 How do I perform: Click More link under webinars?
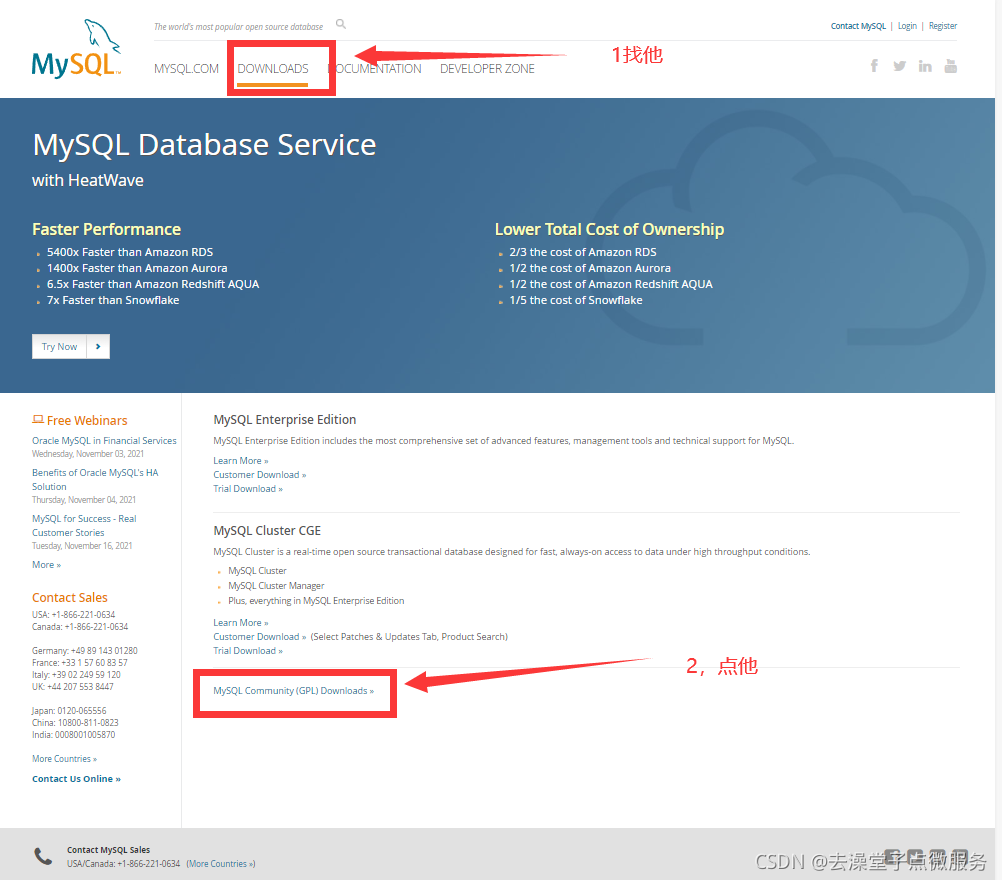[x=46, y=564]
